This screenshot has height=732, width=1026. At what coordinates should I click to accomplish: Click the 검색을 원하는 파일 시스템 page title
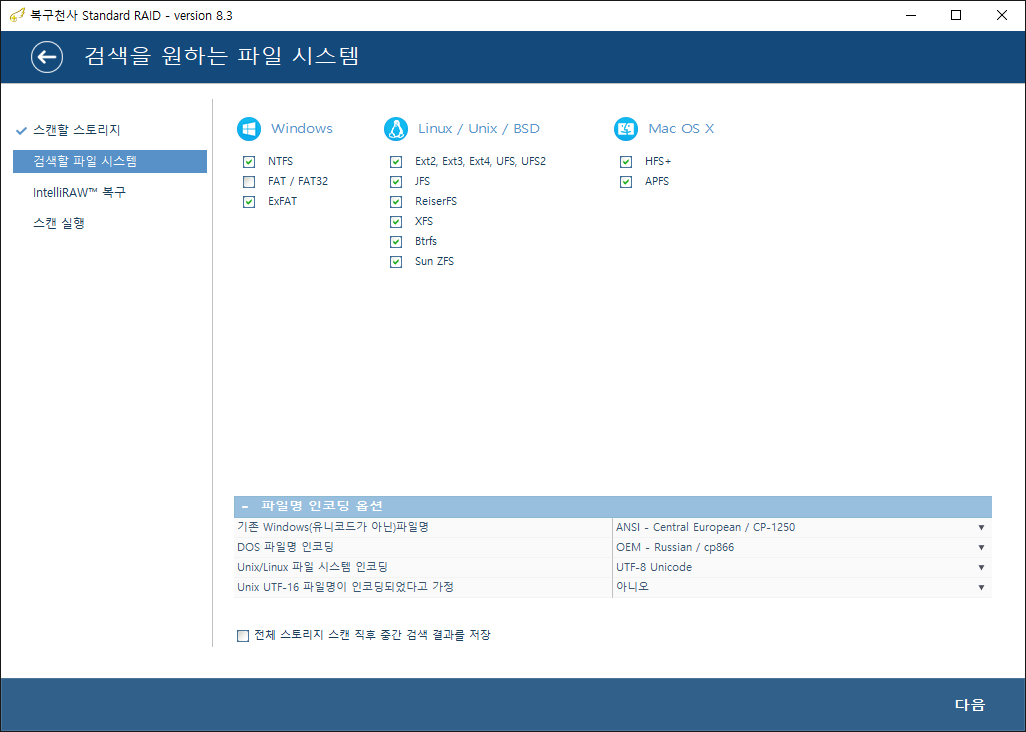tap(222, 56)
